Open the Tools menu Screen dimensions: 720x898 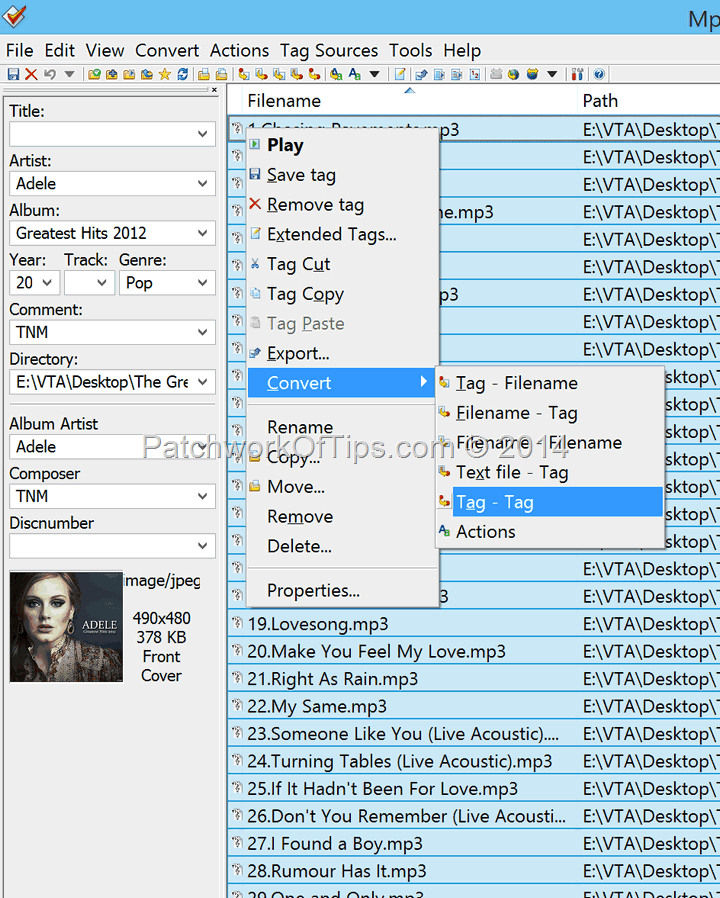tap(411, 50)
